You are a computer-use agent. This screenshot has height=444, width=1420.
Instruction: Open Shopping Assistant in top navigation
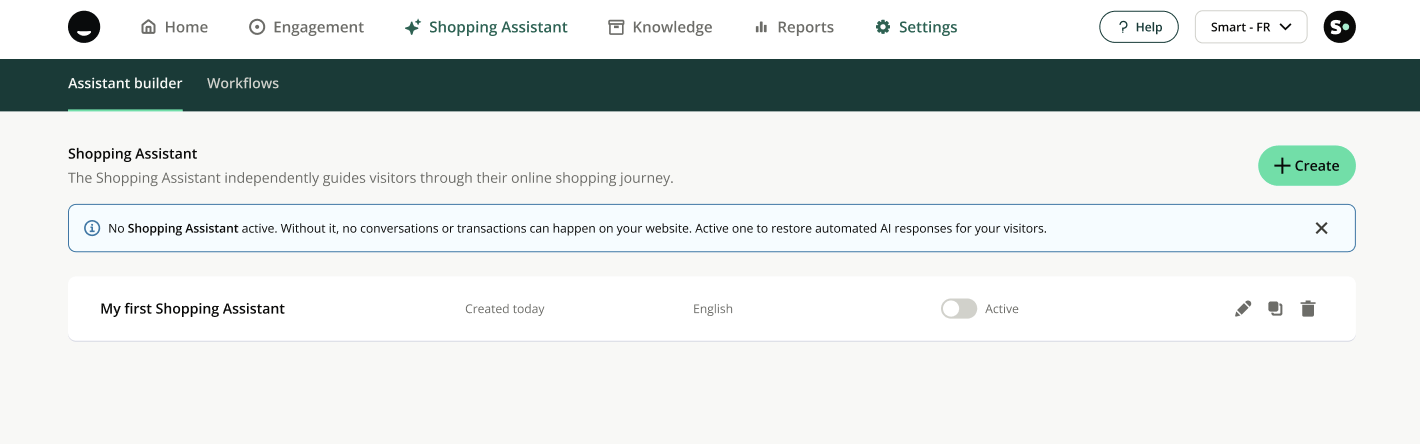(485, 27)
